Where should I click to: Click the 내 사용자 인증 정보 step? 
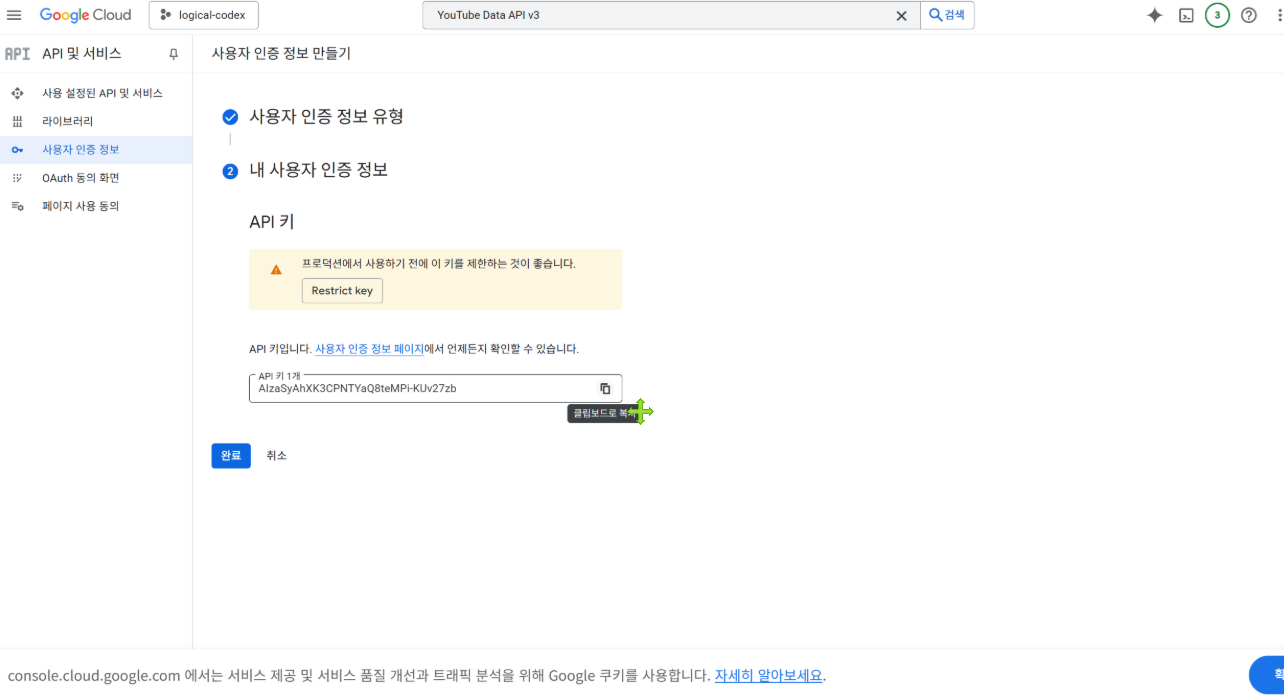coord(318,170)
